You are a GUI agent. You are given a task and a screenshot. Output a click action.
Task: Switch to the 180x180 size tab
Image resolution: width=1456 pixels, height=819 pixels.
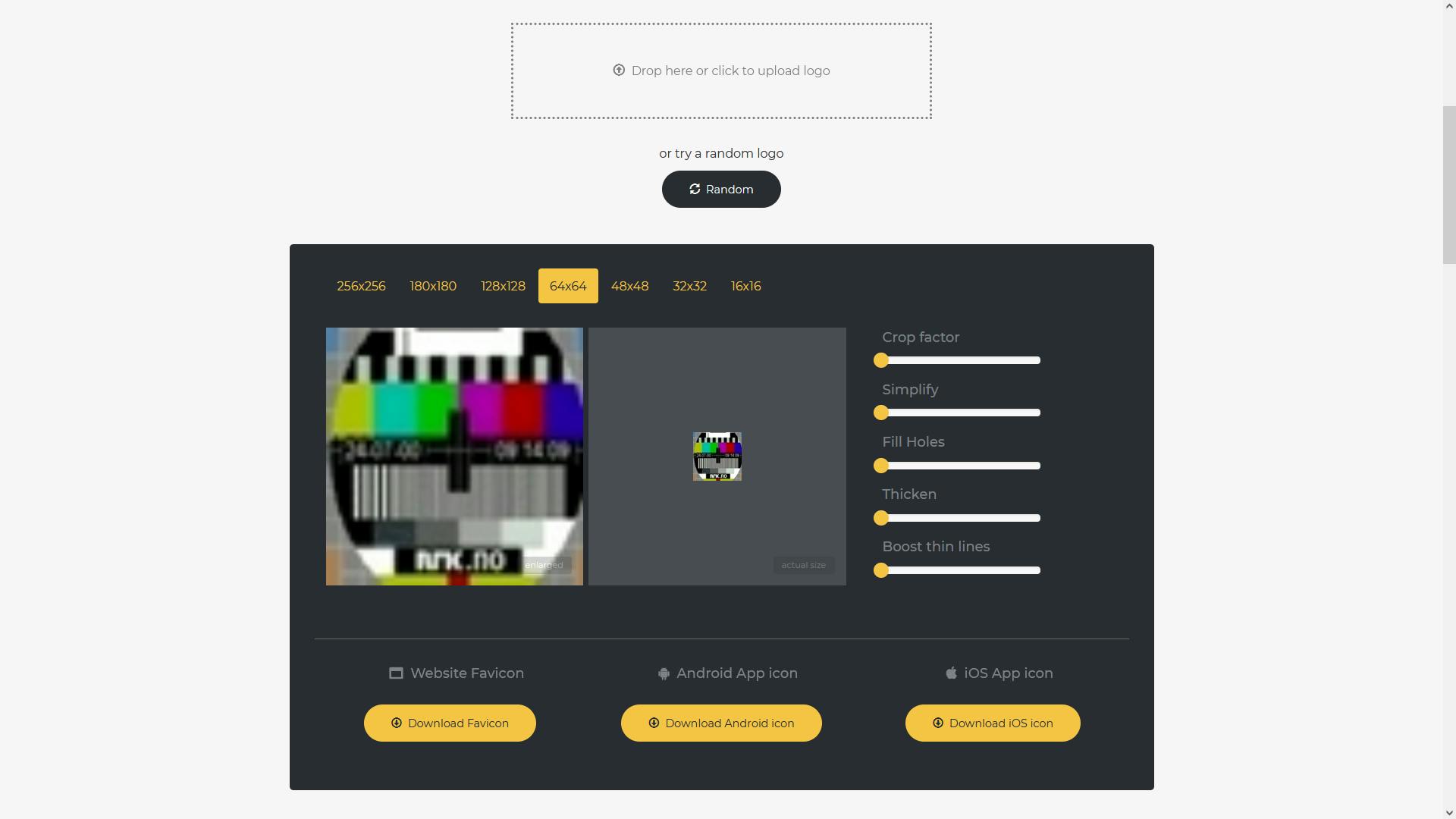433,286
